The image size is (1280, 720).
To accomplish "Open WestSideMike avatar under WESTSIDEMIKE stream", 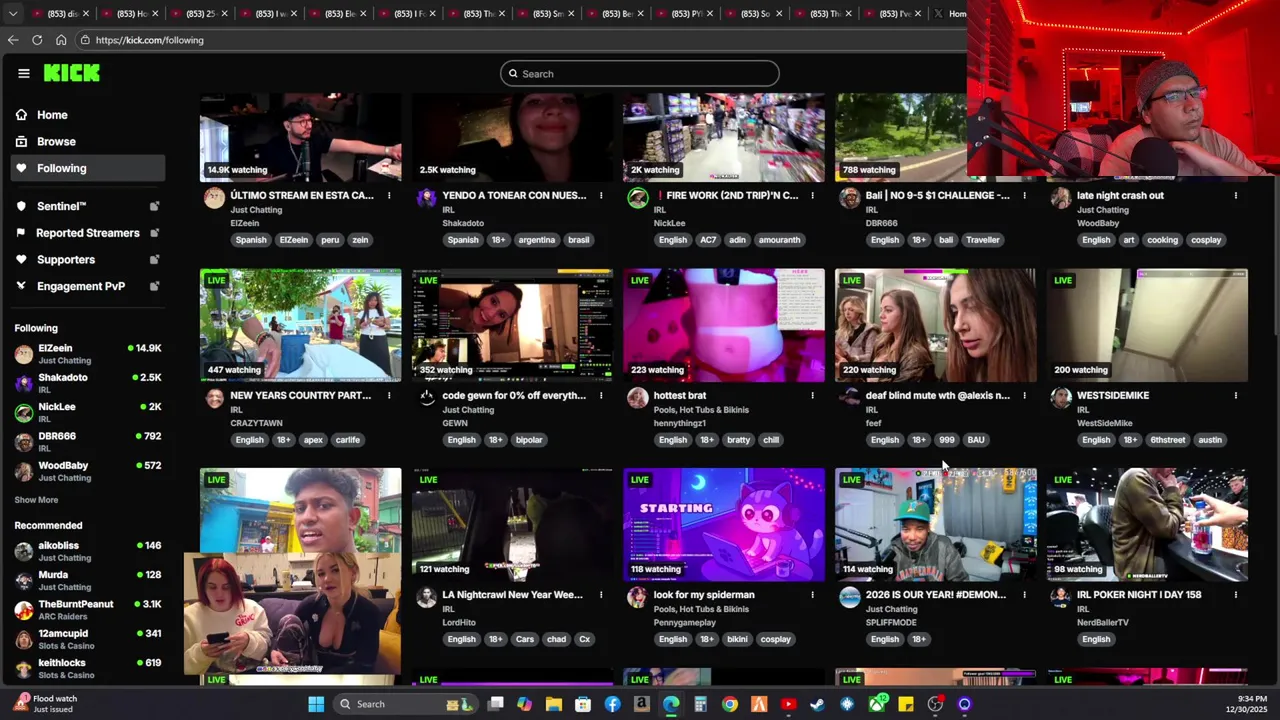I will [1061, 397].
